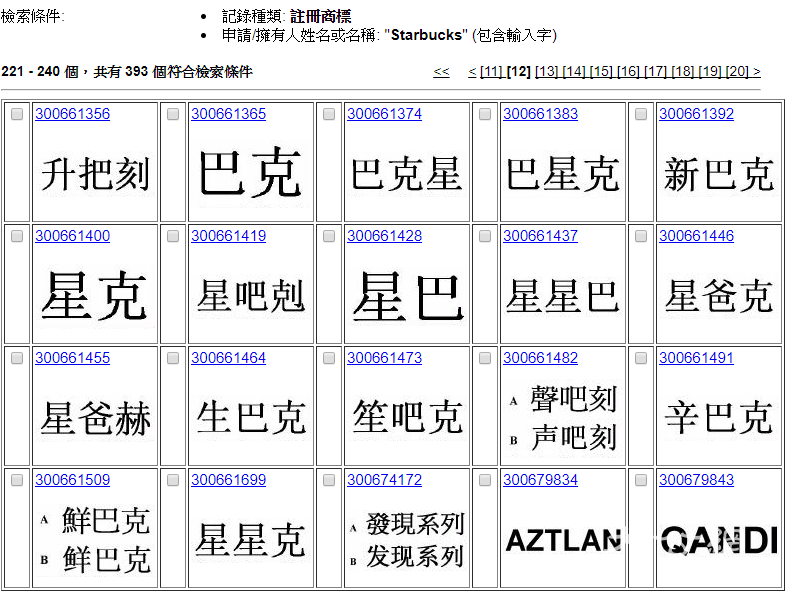
Task: View trademark number 300661400
Action: (x=72, y=236)
